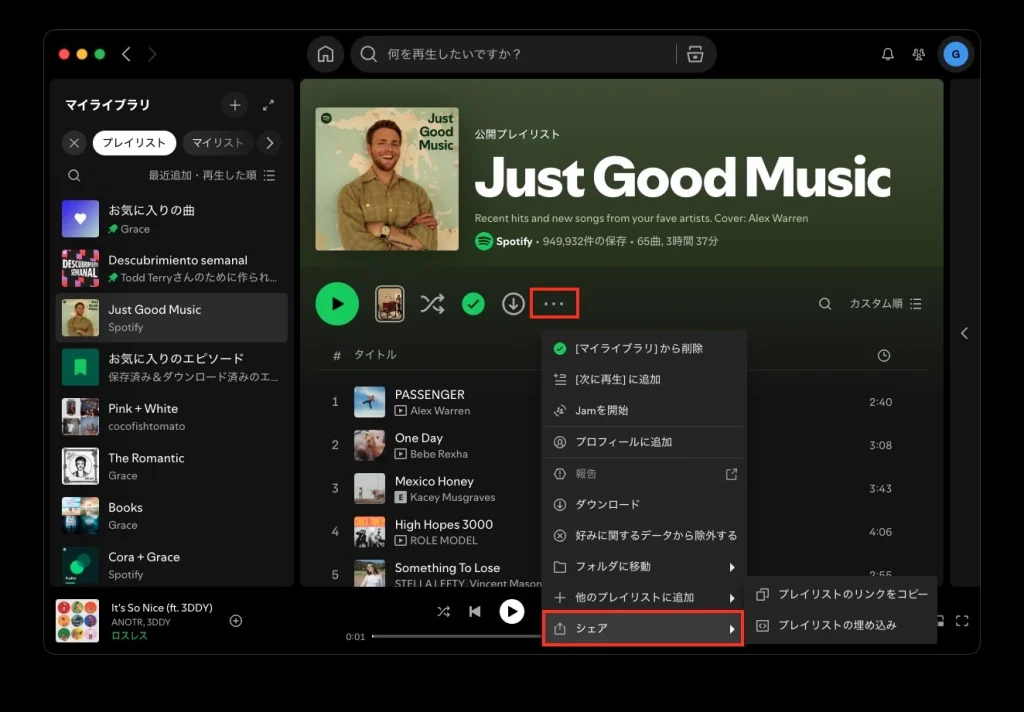Open profile avatar G
This screenshot has height=712, width=1024.
[x=955, y=54]
